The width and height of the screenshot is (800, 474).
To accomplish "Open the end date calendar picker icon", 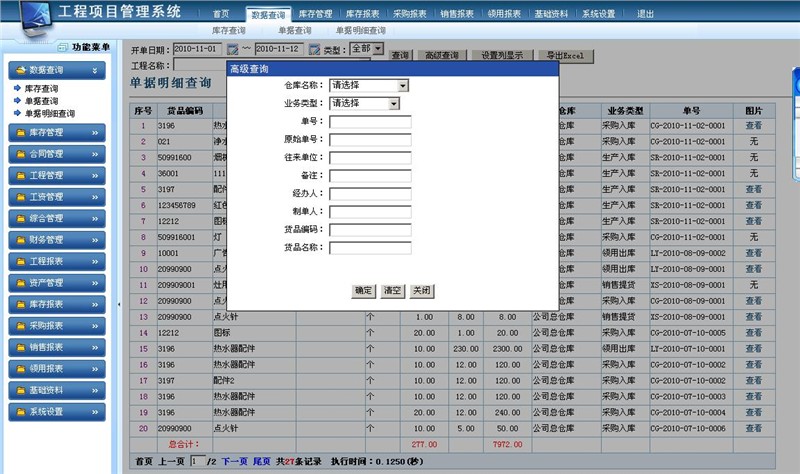I will 314,49.
